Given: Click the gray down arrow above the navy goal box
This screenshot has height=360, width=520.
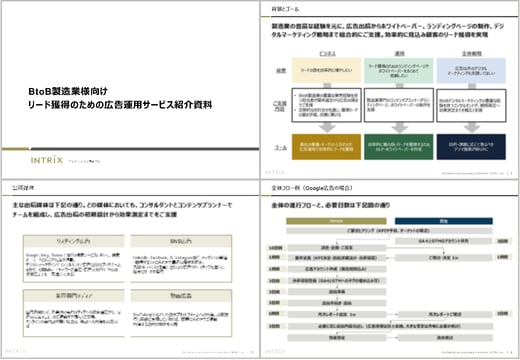Looking at the screenshot, I should pos(472,128).
